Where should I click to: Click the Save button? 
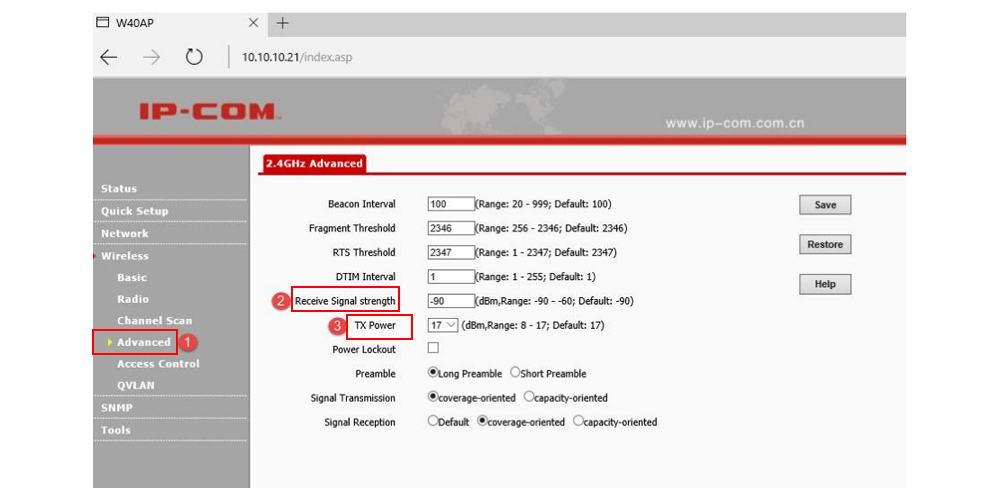tap(825, 205)
